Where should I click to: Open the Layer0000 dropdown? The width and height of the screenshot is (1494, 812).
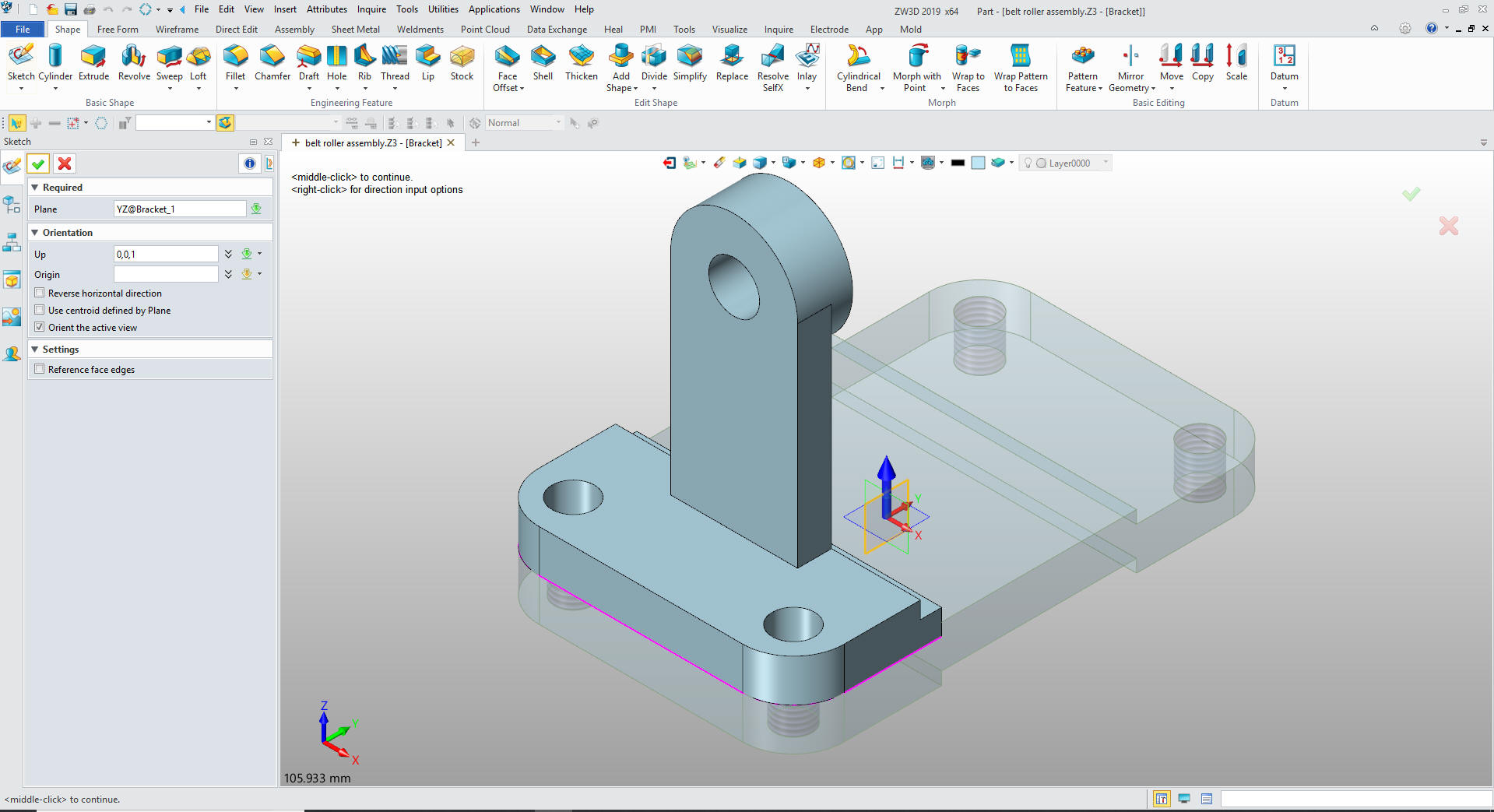[1106, 163]
